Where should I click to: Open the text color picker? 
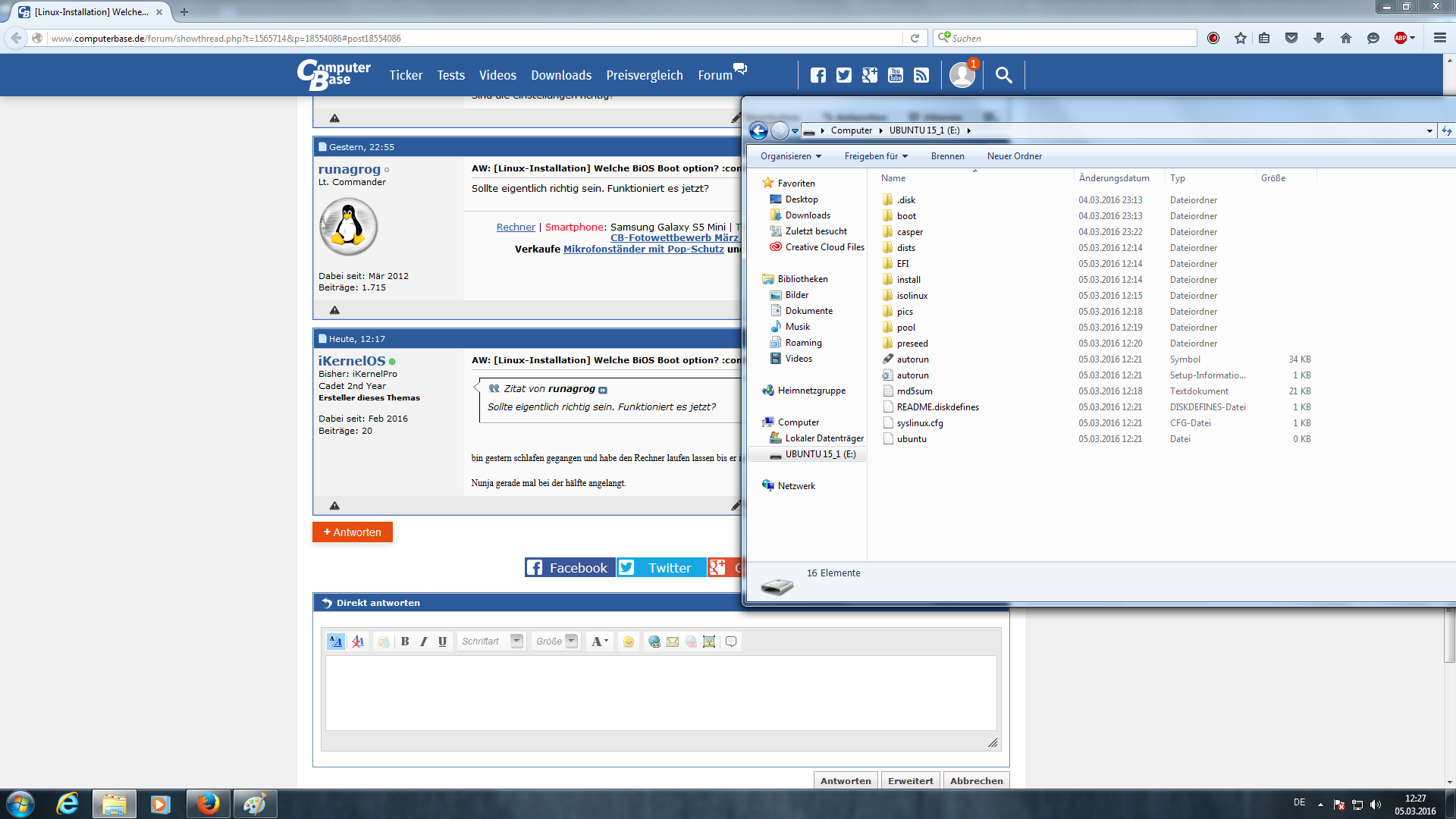(x=599, y=642)
